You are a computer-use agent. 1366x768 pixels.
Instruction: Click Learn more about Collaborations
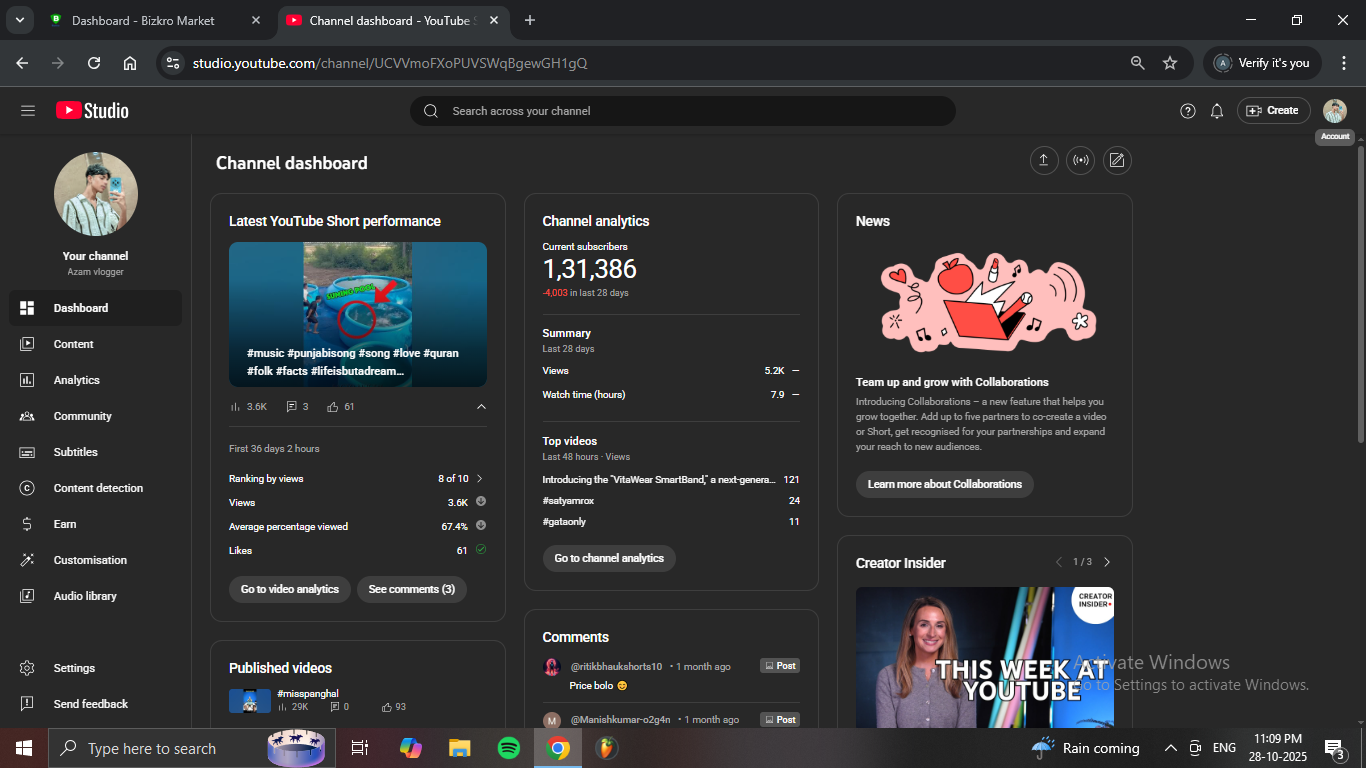[x=944, y=484]
